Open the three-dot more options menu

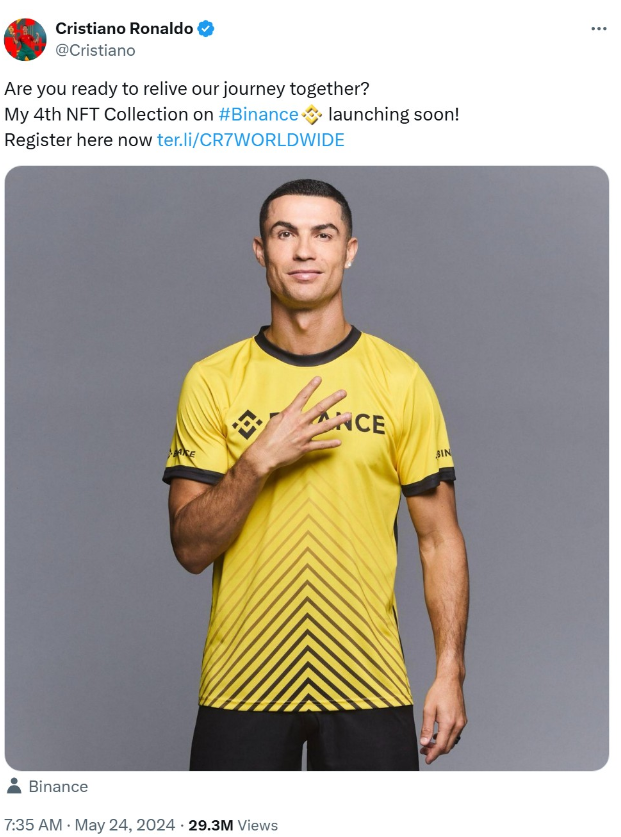[599, 28]
